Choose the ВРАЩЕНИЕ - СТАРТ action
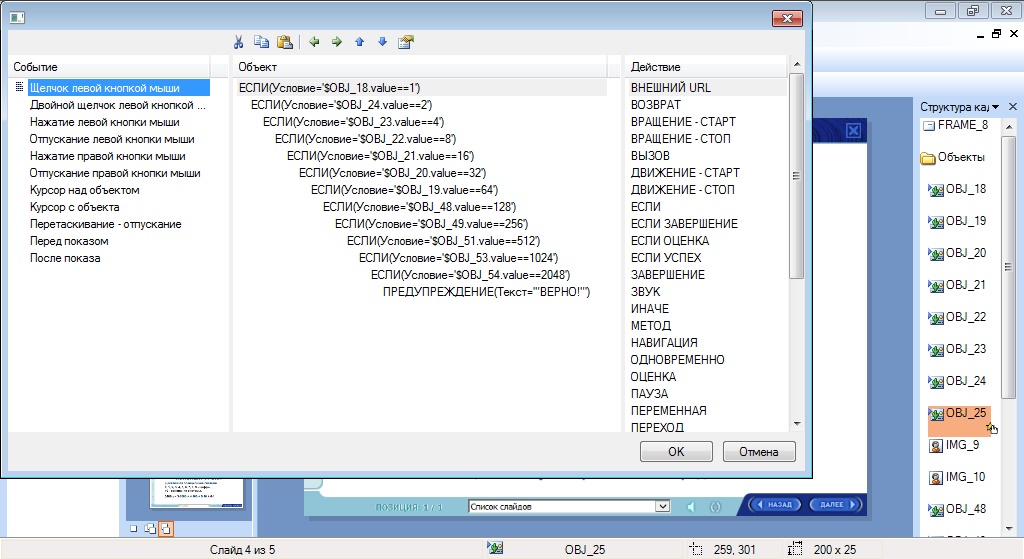Screen dimensions: 1024x559 point(683,121)
